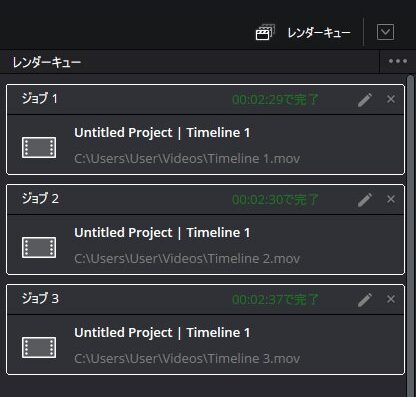Click the Timeline 1.mov output path
Viewport: 416px width, 397px height.
(187, 158)
